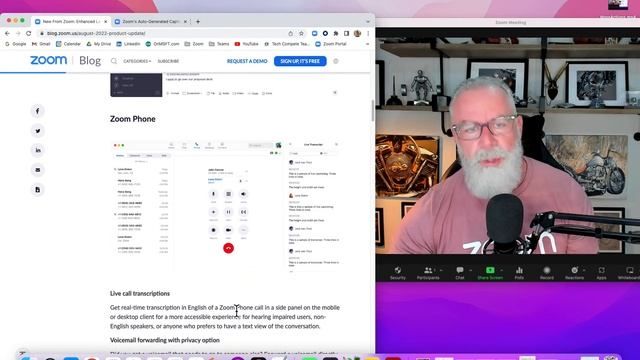640x360 pixels.
Task: Open the Zoom blog search icon
Action: [114, 61]
